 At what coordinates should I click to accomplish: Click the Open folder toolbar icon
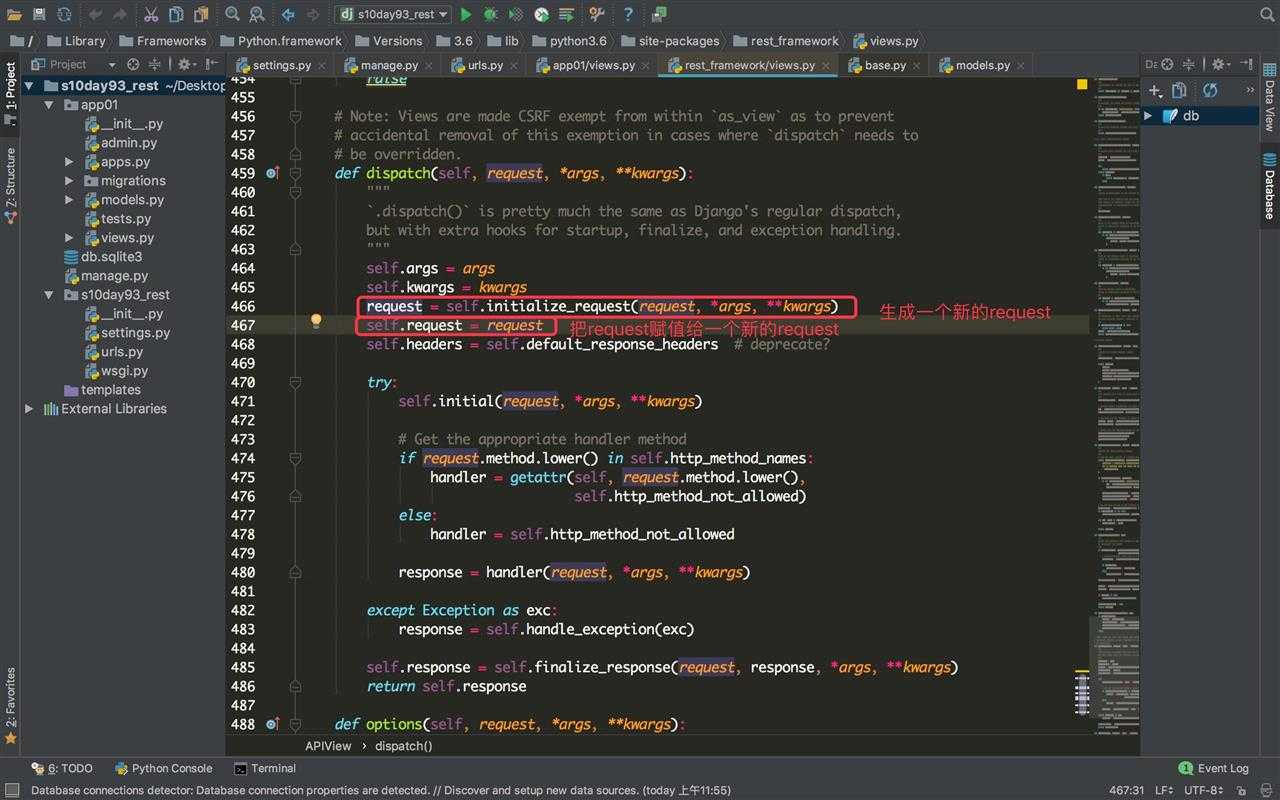point(14,14)
